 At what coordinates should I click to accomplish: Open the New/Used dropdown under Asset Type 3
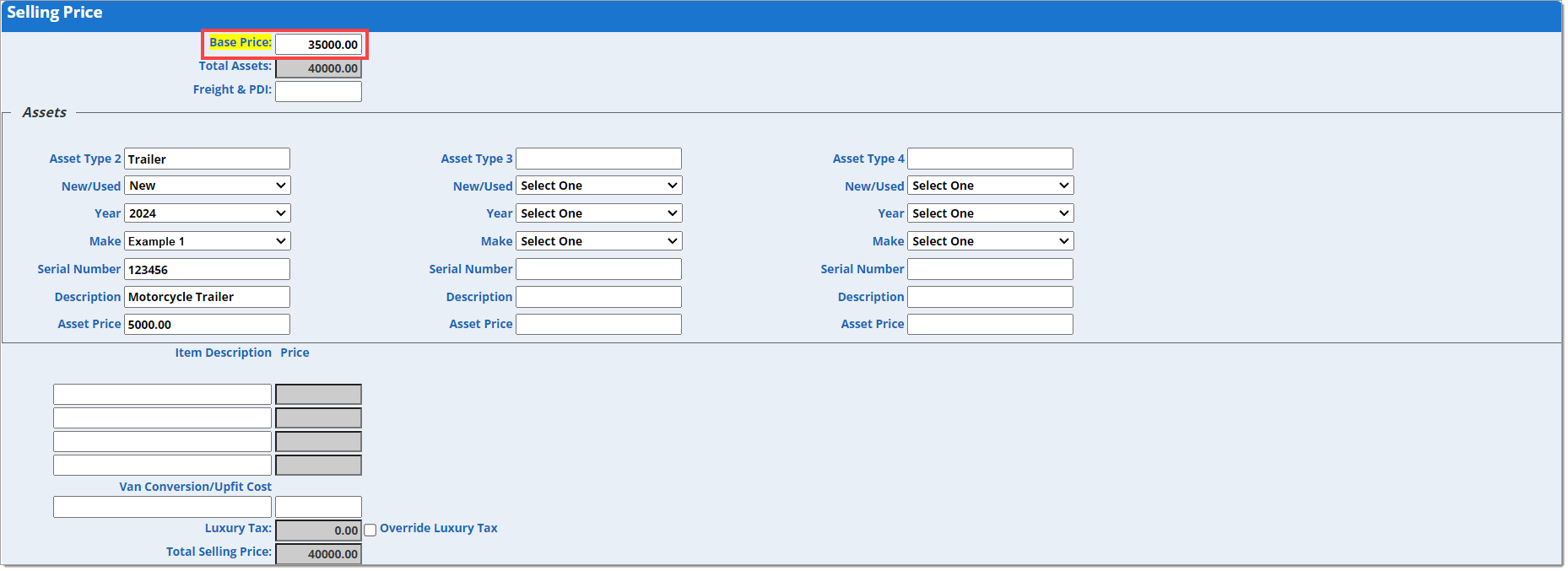(x=599, y=186)
